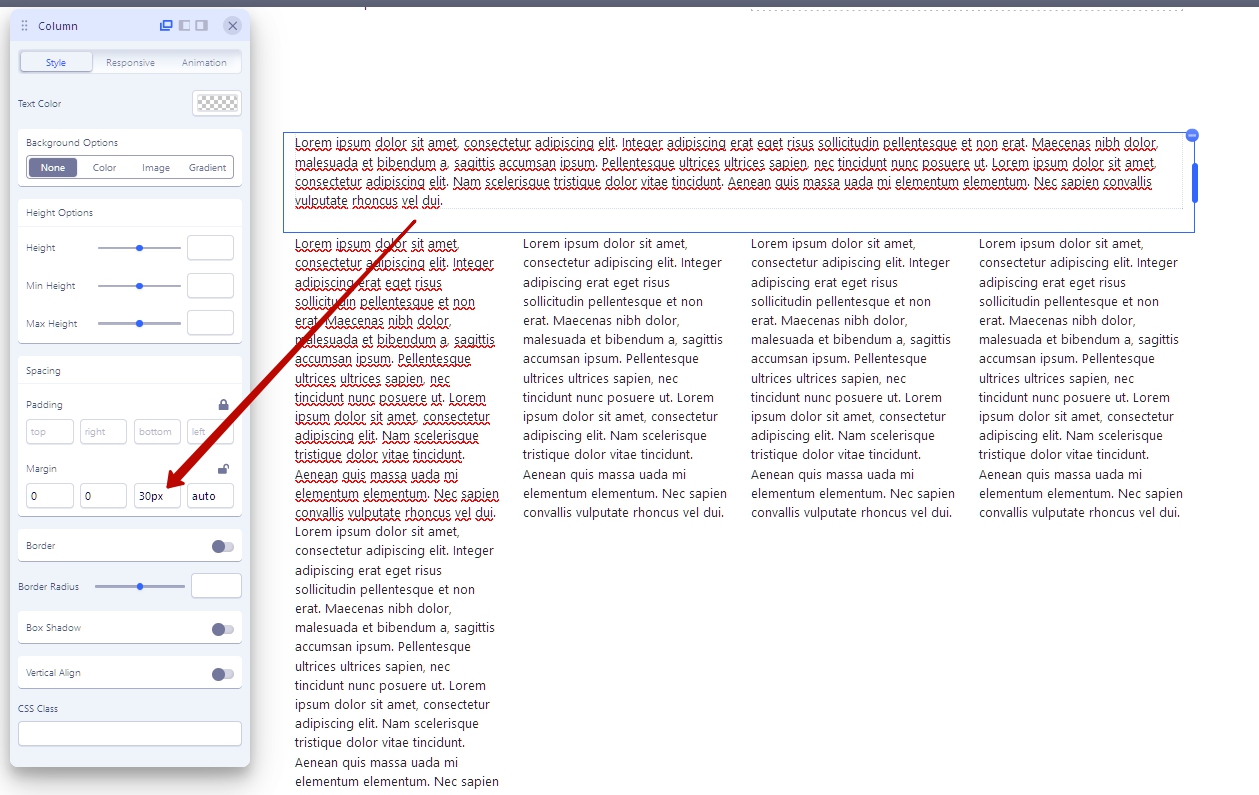1259x795 pixels.
Task: Select the Color background option
Action: click(104, 168)
